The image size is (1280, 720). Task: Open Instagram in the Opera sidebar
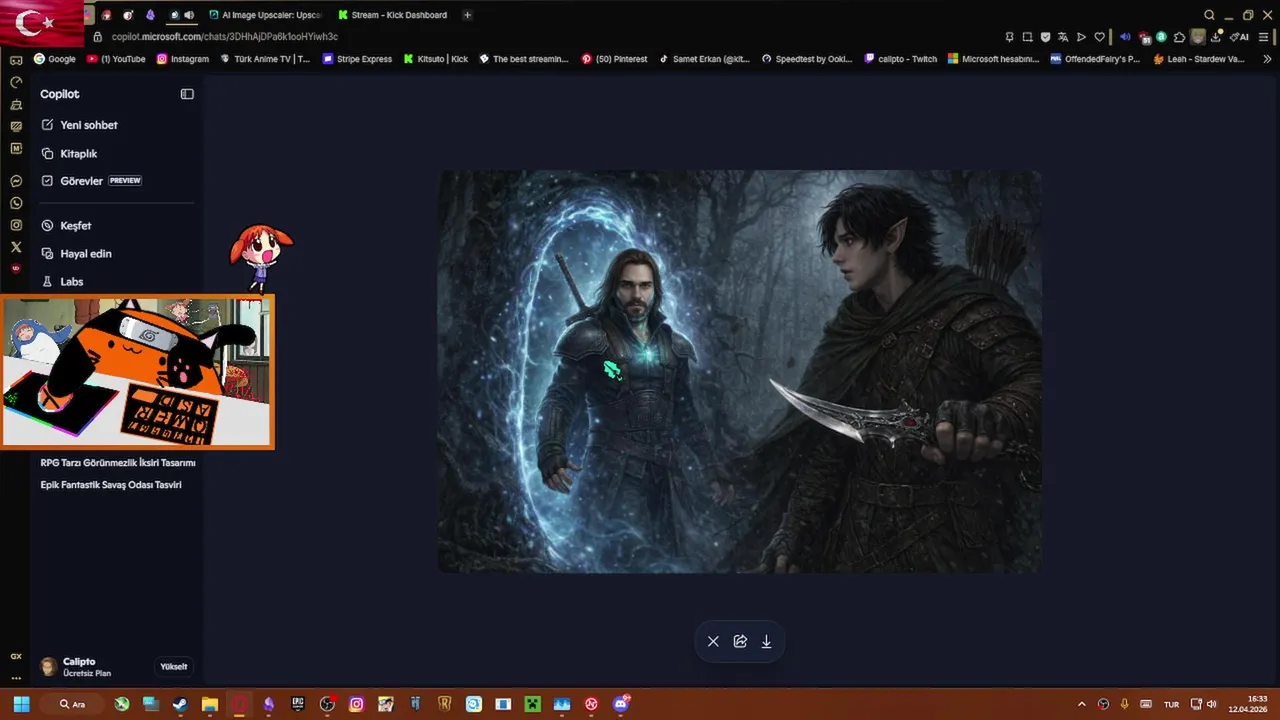(x=16, y=225)
